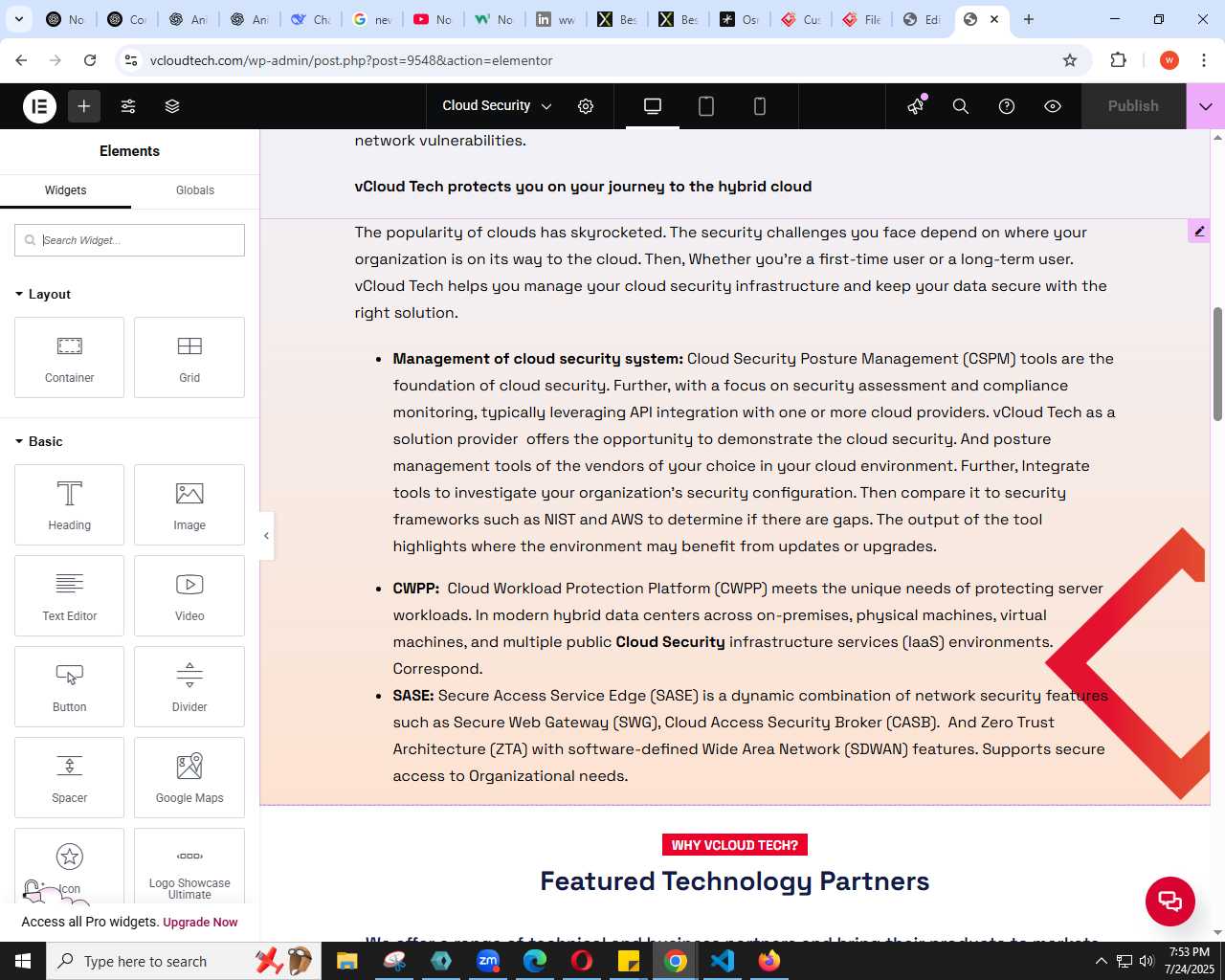Select the Spacer widget
This screenshot has width=1225, height=980.
point(69,777)
